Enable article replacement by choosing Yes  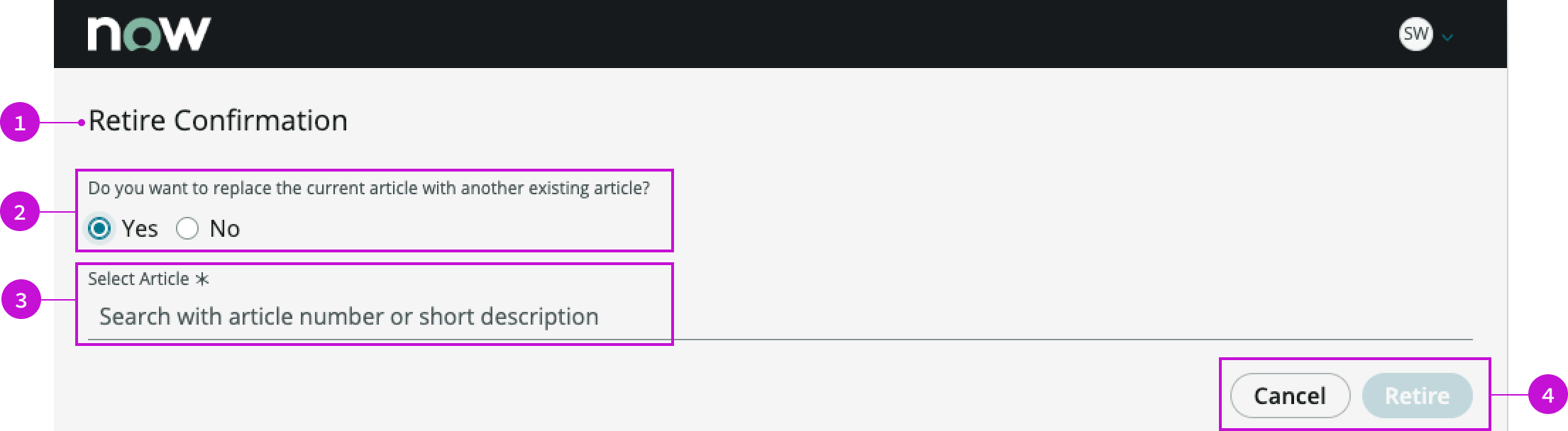(100, 228)
